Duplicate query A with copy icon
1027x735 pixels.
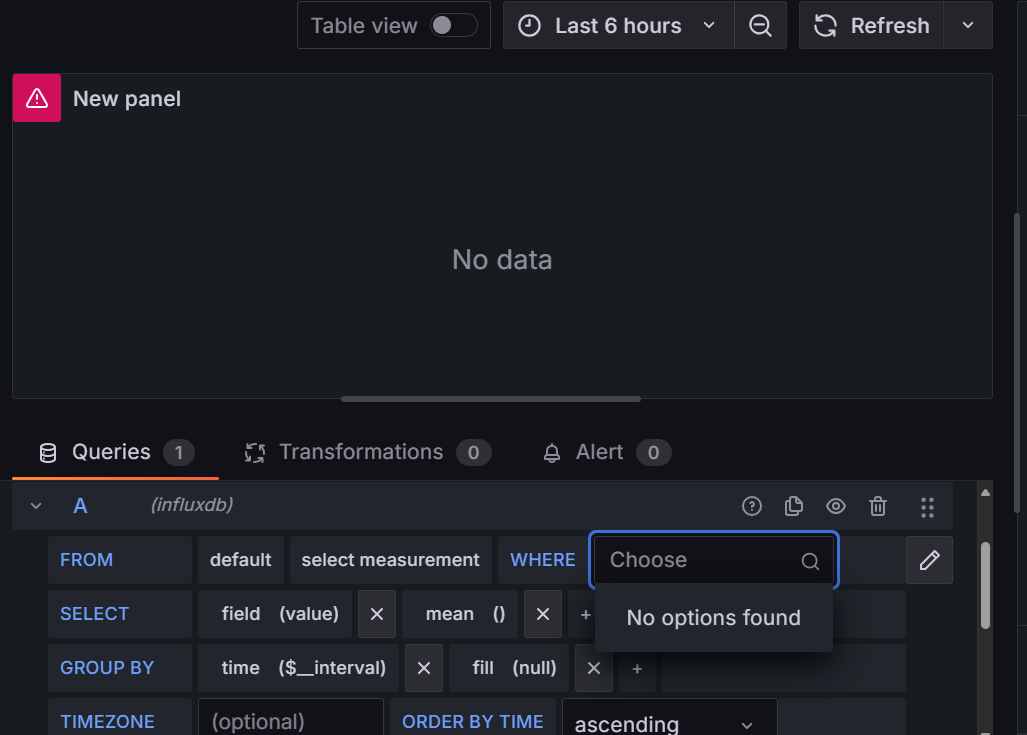794,506
